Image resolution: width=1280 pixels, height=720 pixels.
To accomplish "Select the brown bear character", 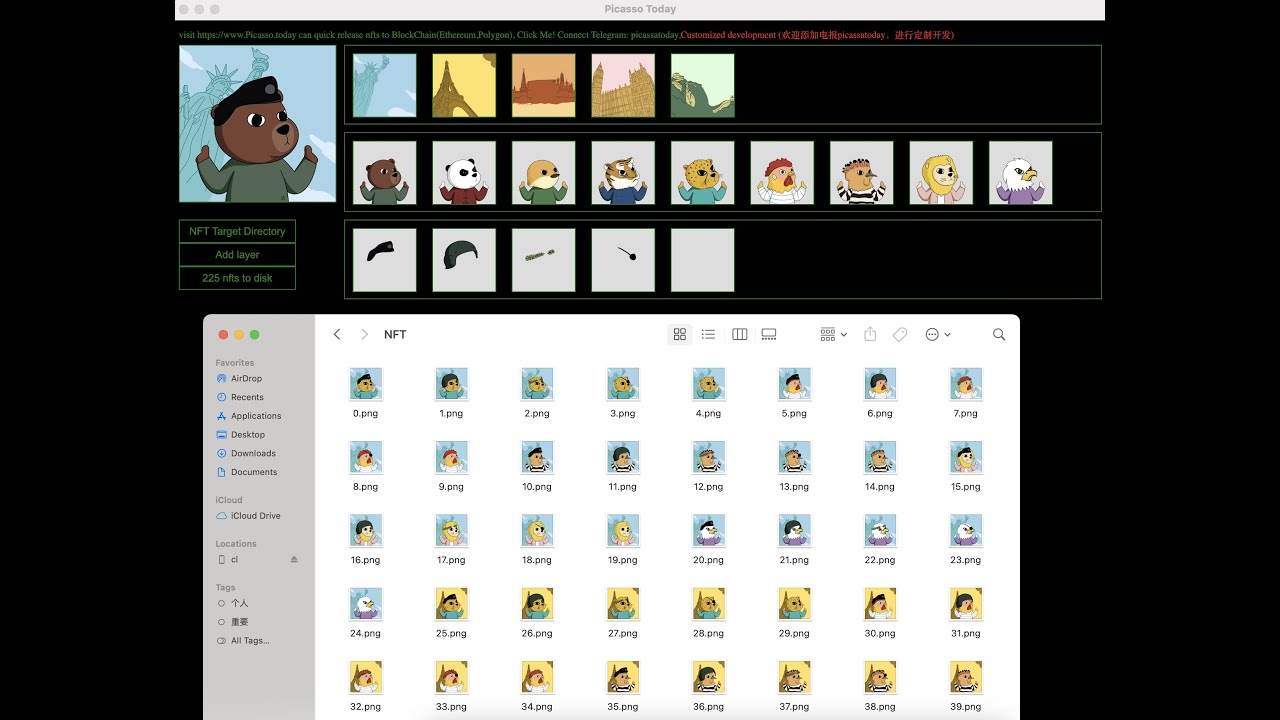I will tap(384, 173).
